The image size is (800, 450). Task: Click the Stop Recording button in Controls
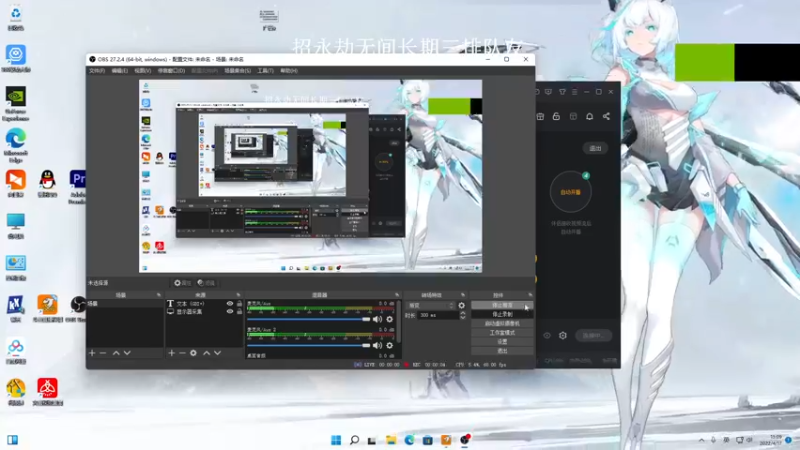[x=502, y=314]
